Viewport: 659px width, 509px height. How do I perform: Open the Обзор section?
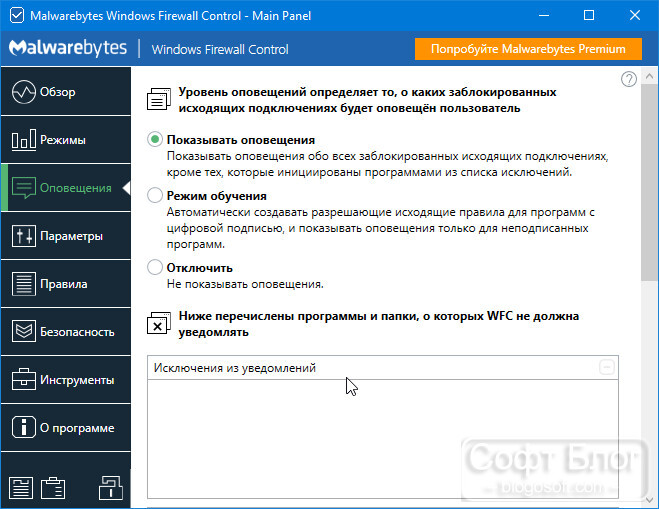[x=66, y=91]
